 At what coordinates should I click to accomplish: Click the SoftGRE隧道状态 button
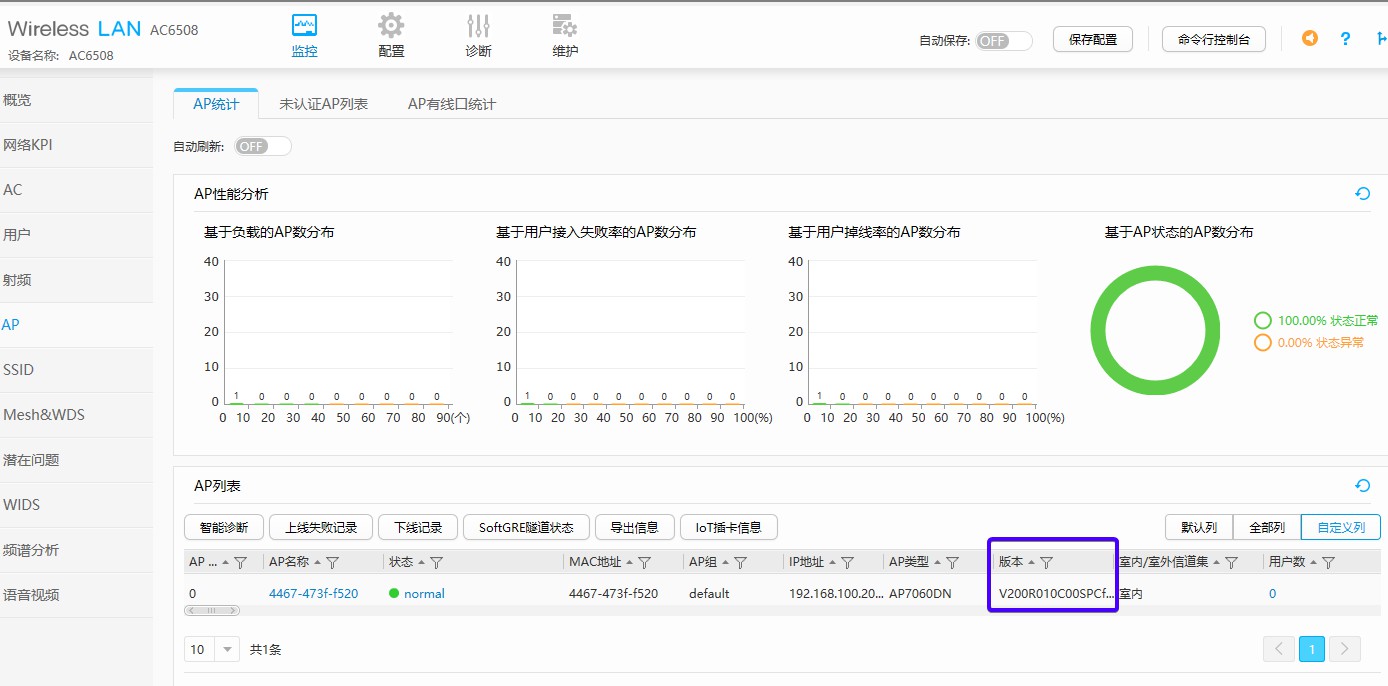click(x=526, y=527)
